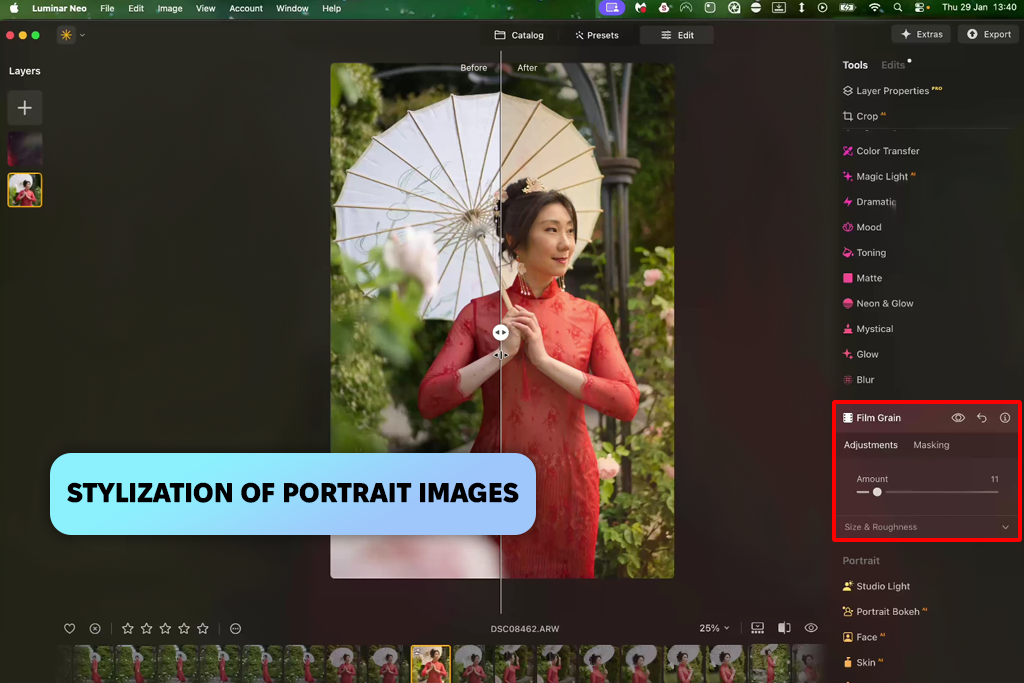Viewport: 1024px width, 683px height.
Task: Click the before/after divider handle
Action: click(x=500, y=333)
